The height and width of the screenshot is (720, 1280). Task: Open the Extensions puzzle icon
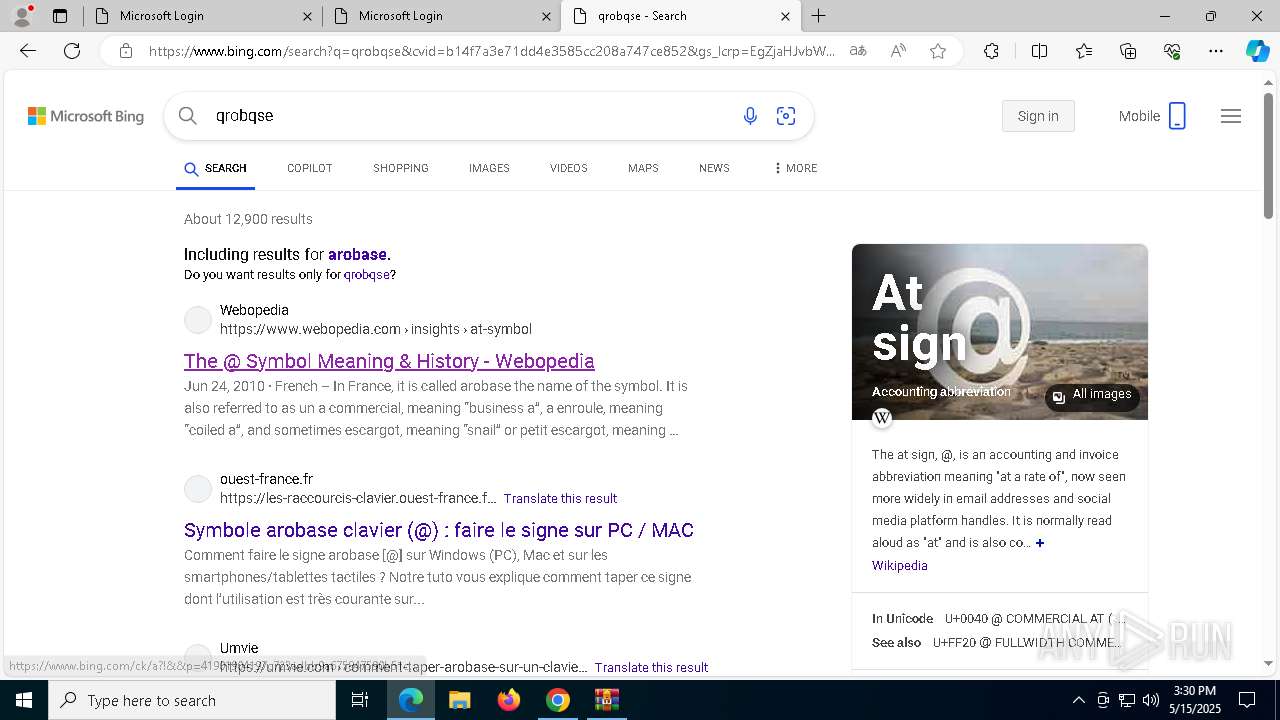(991, 51)
